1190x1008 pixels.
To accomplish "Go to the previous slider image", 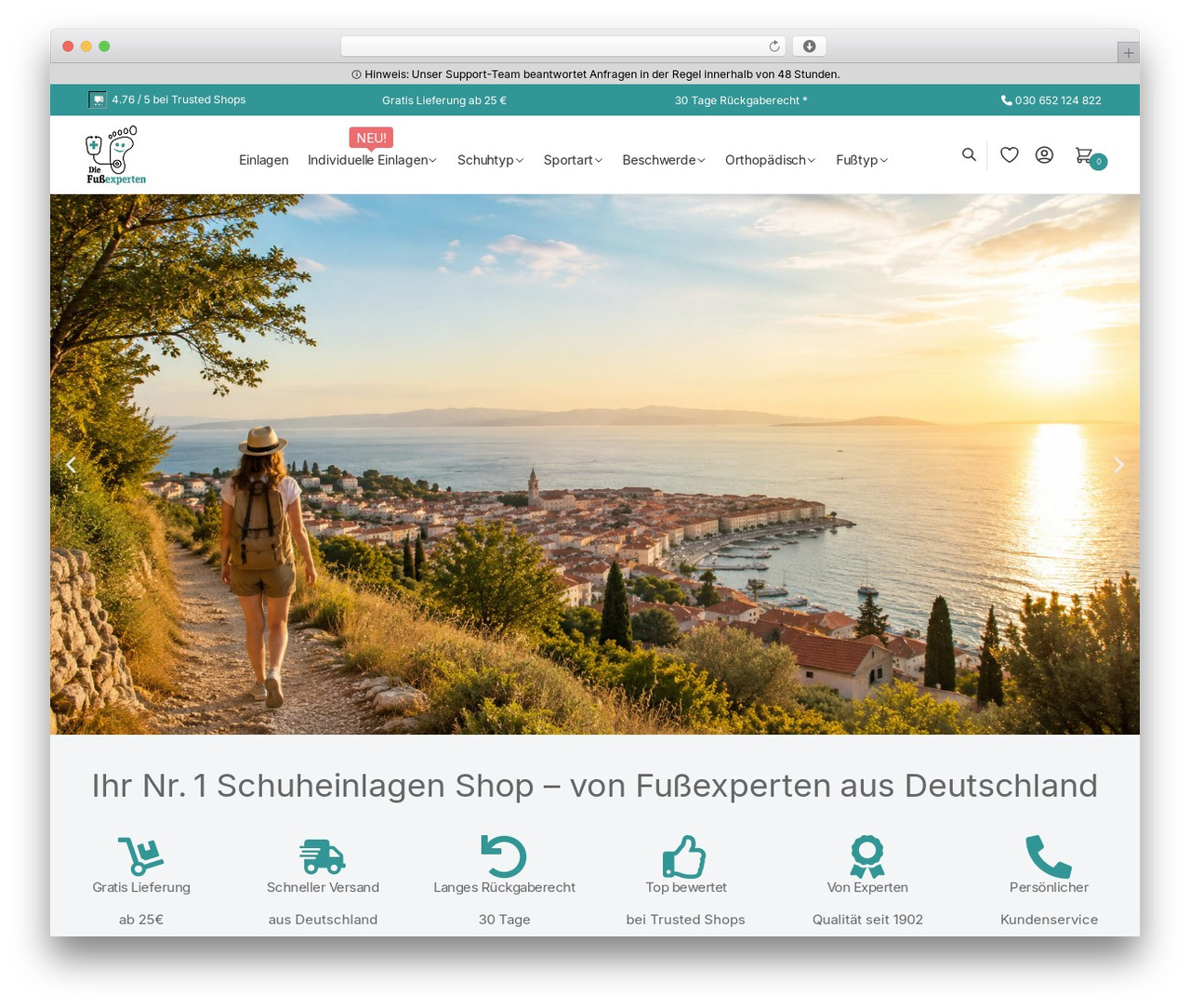I will [71, 464].
